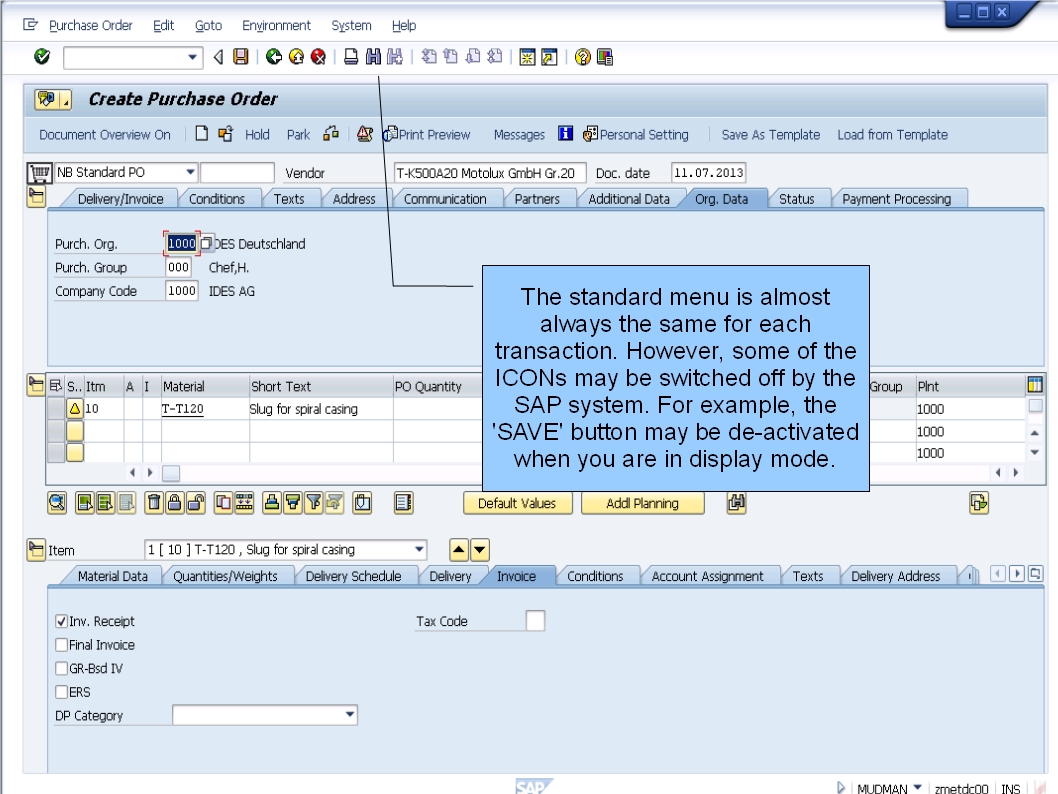The height and width of the screenshot is (794, 1058).
Task: Enable the Final Invoice checkbox
Action: click(x=61, y=645)
